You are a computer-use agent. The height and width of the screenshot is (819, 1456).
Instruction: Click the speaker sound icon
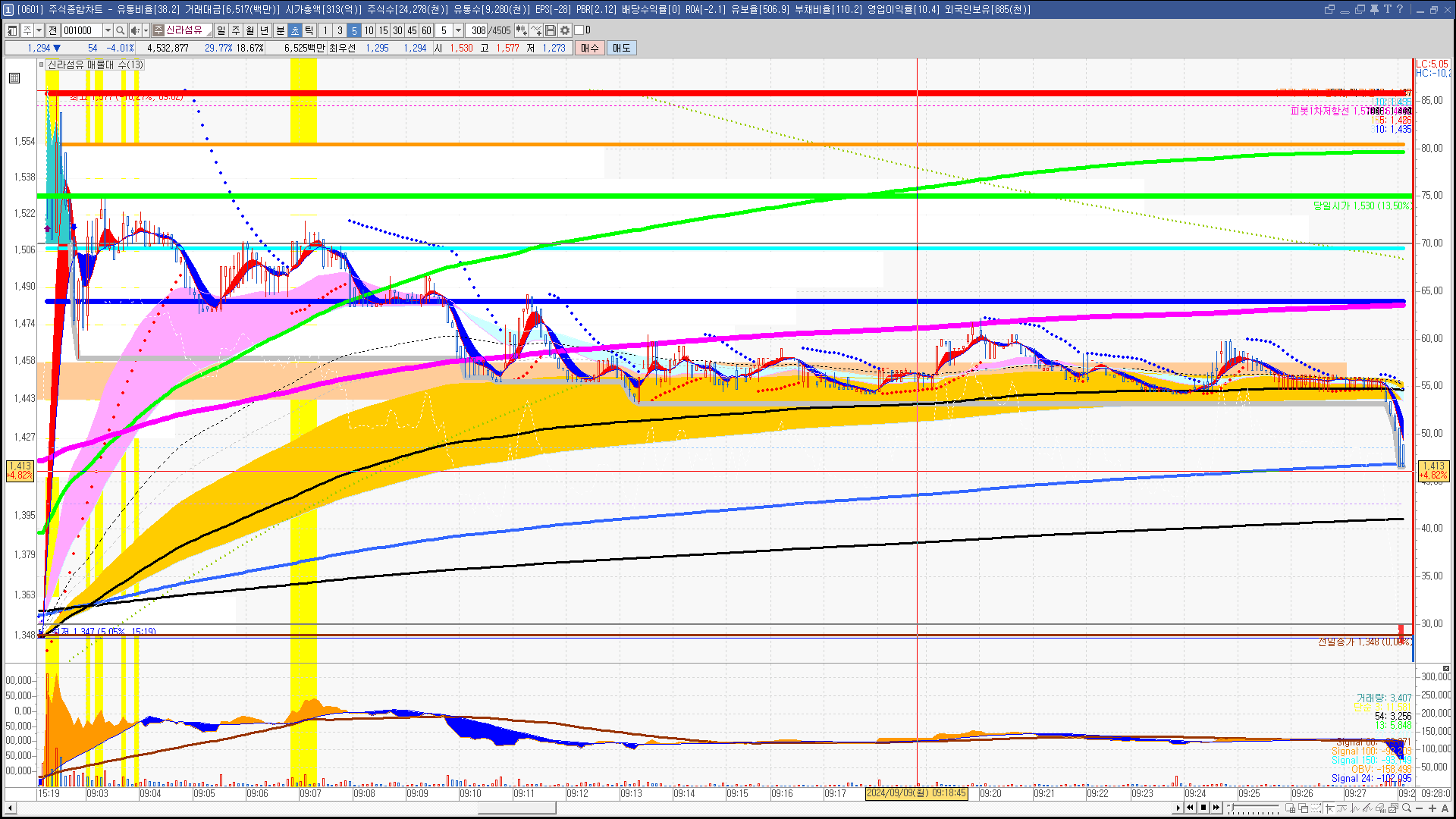135,30
